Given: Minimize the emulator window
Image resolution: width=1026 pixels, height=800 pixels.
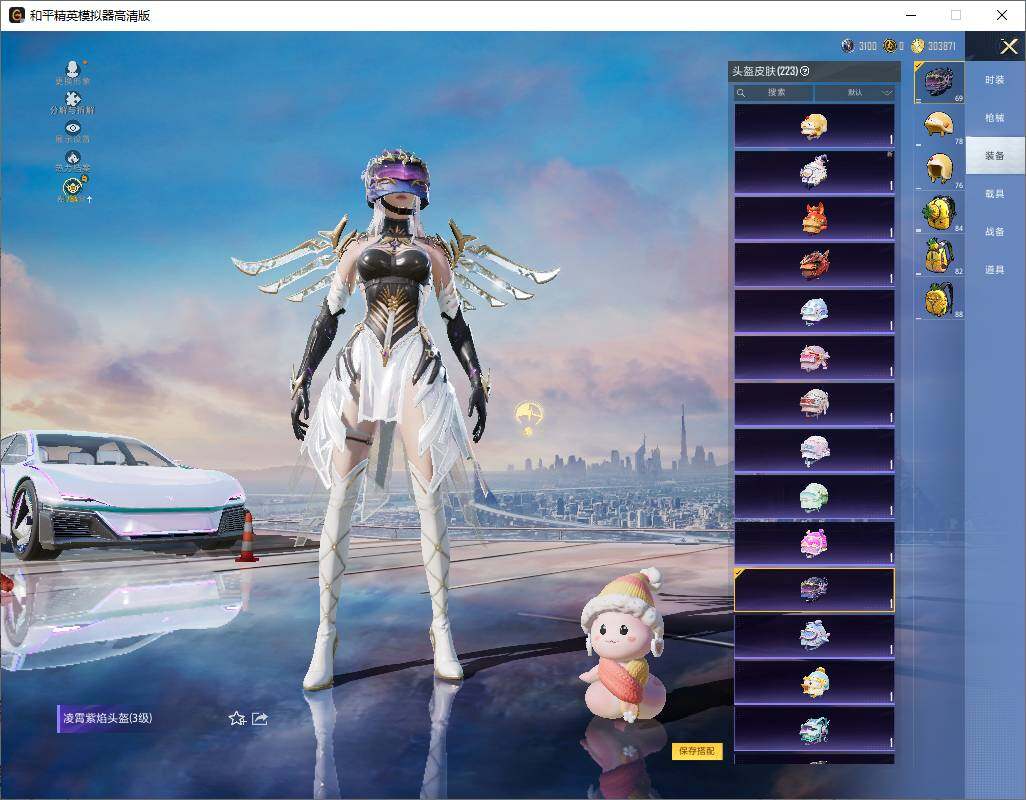Looking at the screenshot, I should point(911,15).
